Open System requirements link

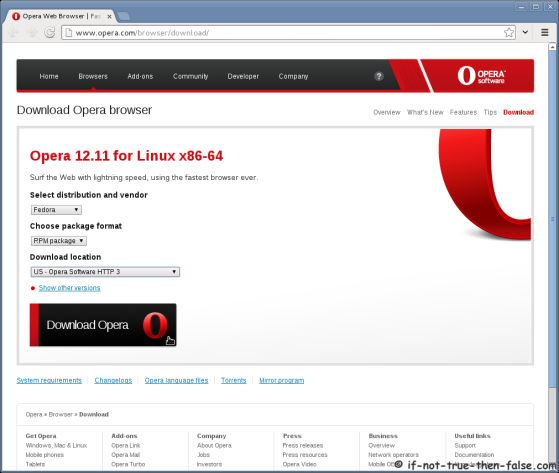(49, 380)
